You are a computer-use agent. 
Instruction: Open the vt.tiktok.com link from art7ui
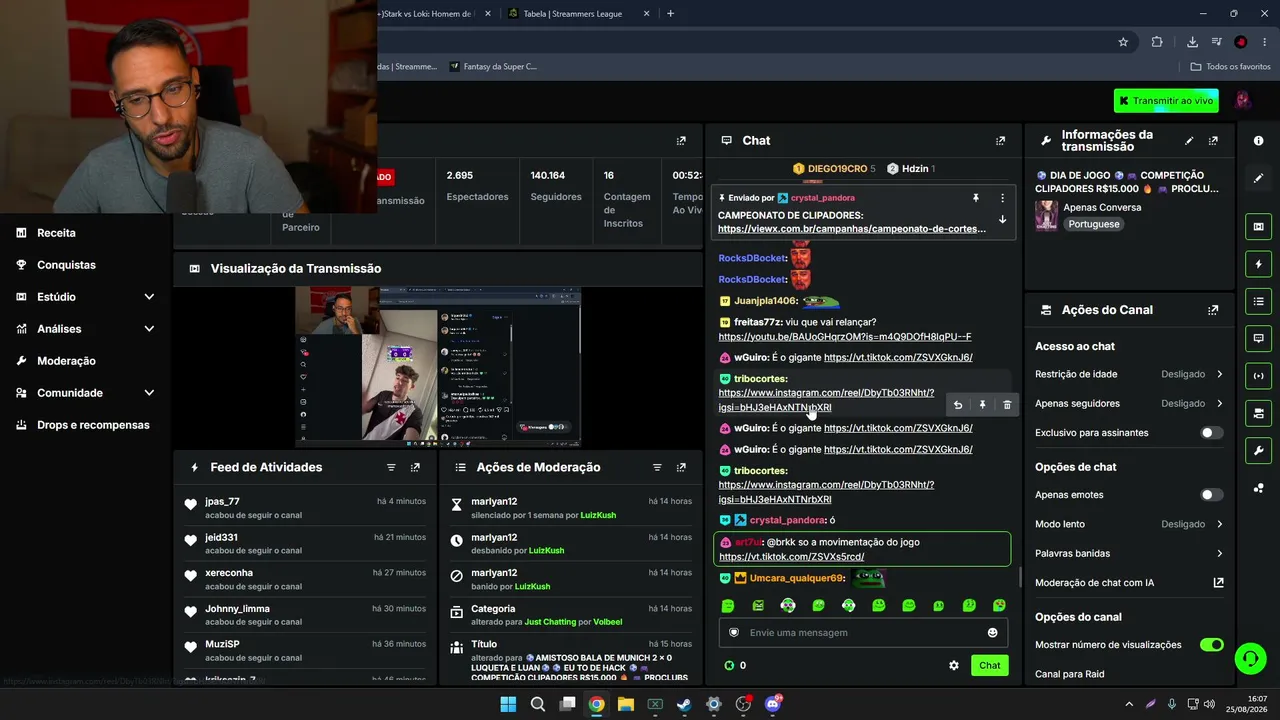(x=792, y=557)
